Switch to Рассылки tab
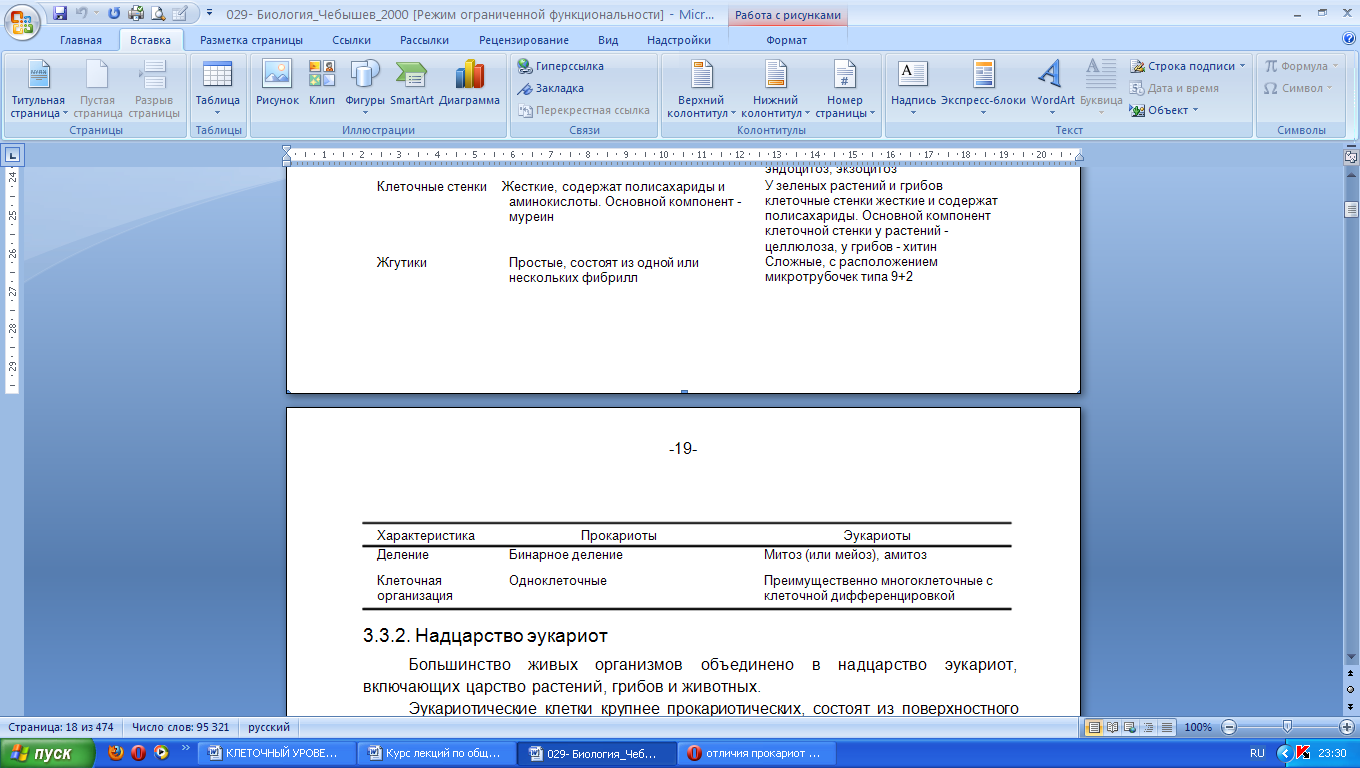 click(424, 40)
